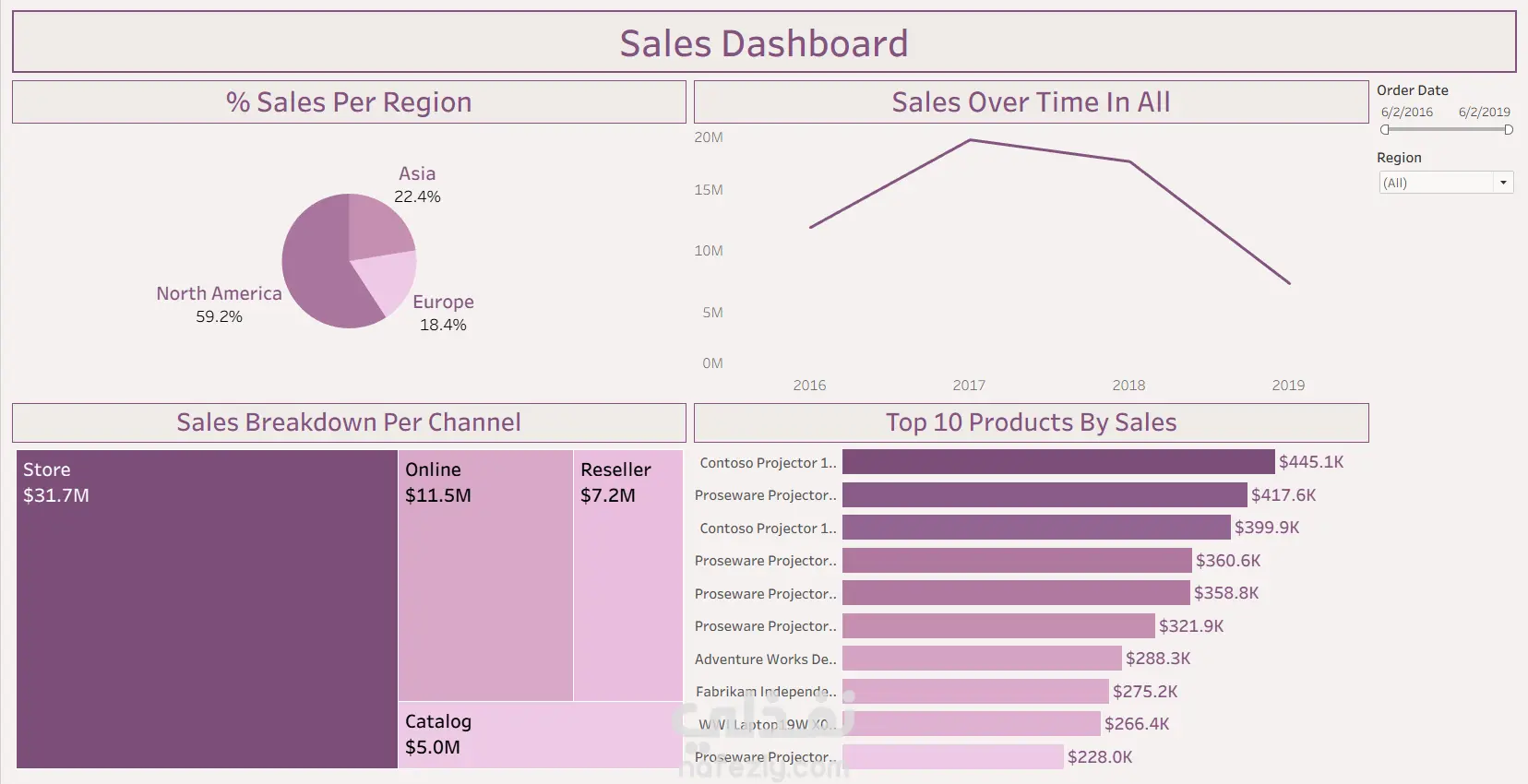Click the 2019 endpoint of sales line
Screen dimensions: 1528x784
point(1289,283)
